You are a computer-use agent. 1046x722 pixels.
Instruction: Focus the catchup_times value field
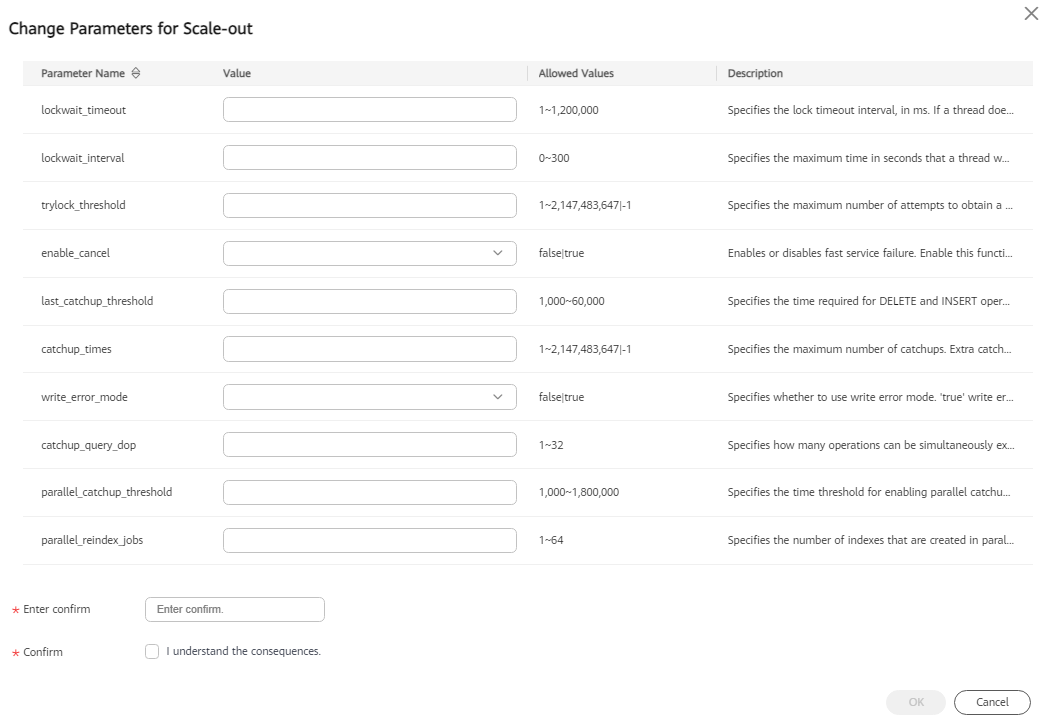(370, 349)
